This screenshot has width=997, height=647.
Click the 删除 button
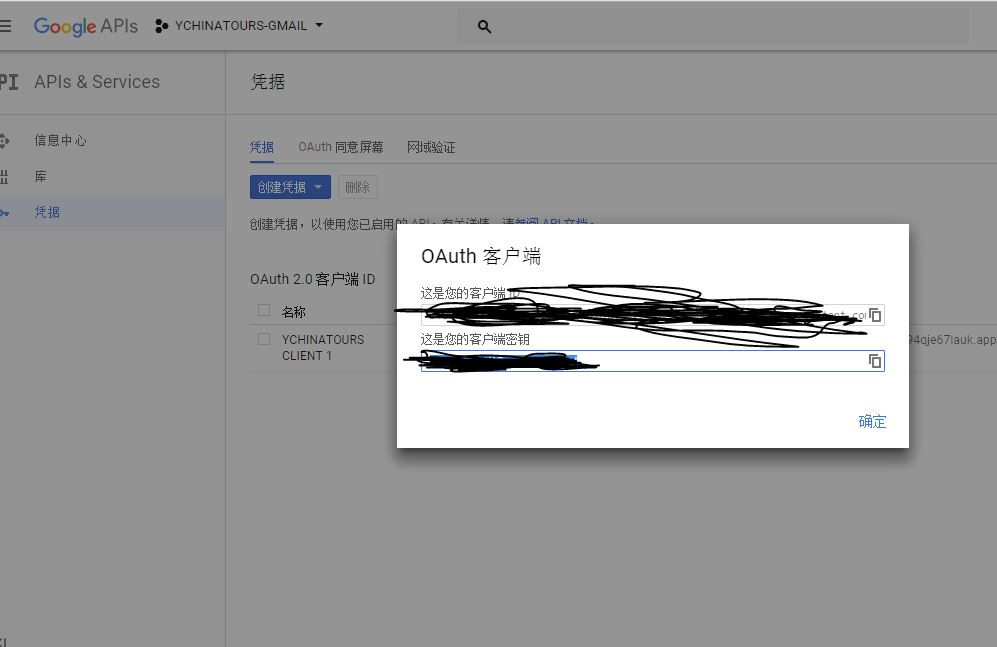click(x=357, y=187)
